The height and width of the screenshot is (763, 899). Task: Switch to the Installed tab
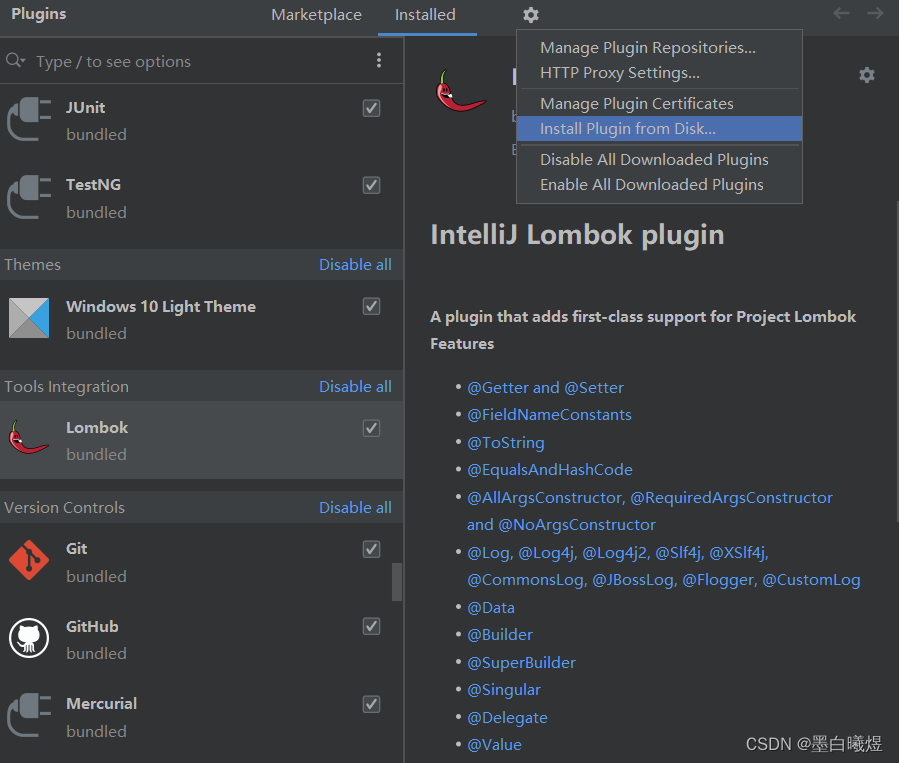pyautogui.click(x=425, y=15)
